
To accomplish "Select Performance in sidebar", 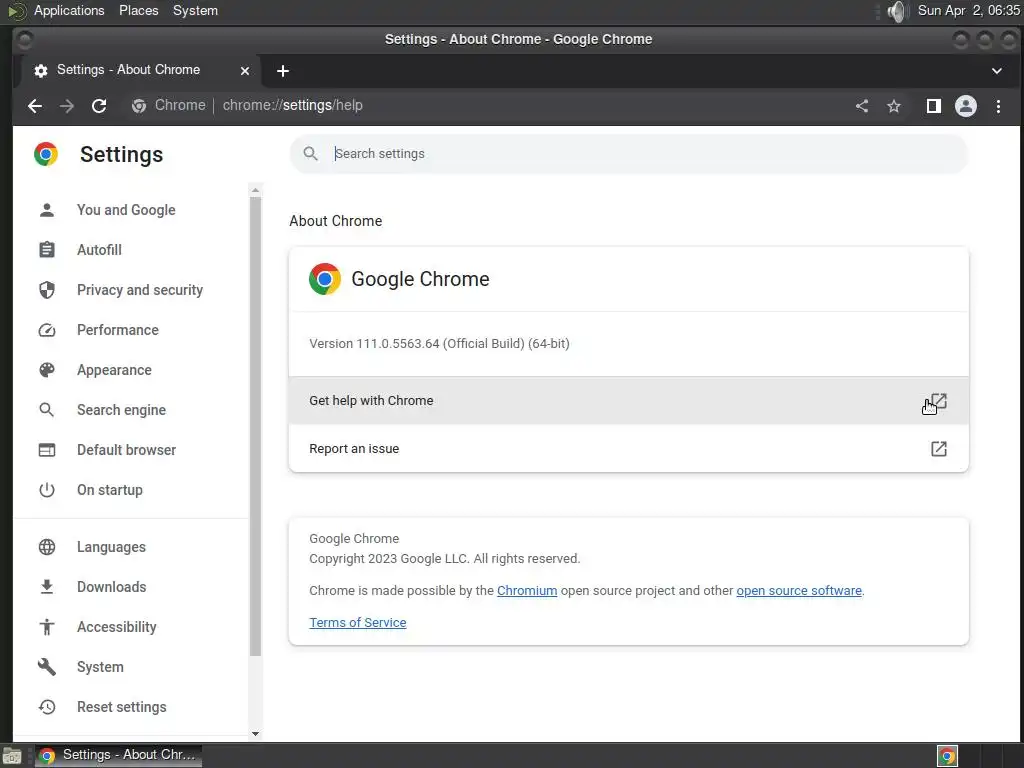I will tap(118, 330).
